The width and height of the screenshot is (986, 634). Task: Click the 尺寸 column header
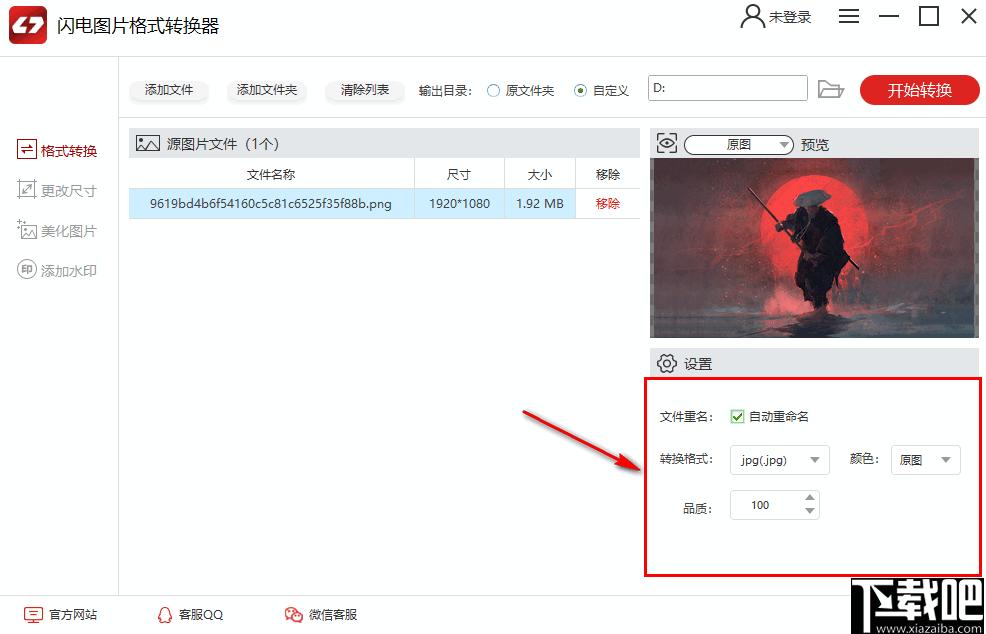click(458, 174)
